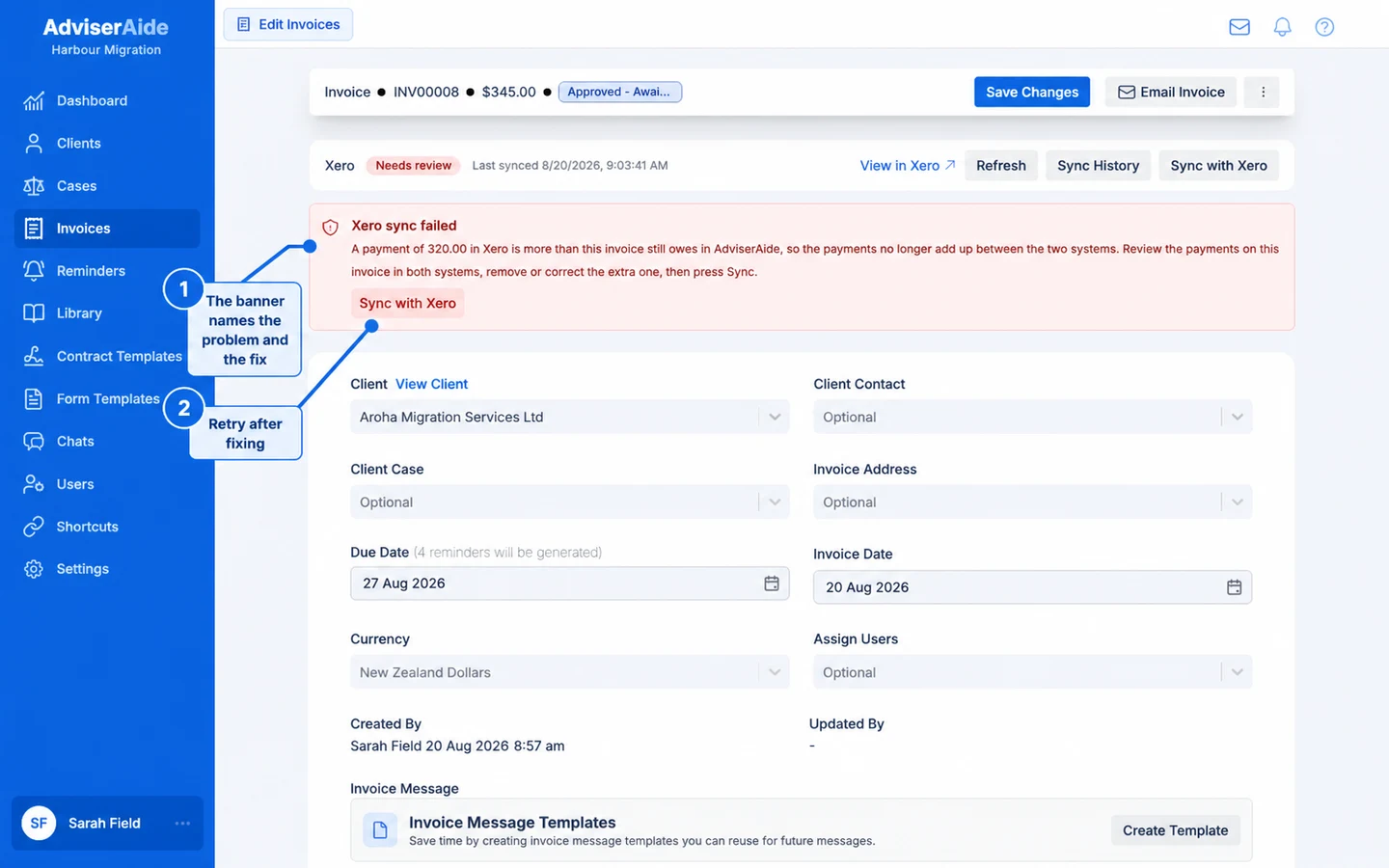Screen dimensions: 1389x868
Task: Expand the Currency New Zealand Dollars dropdown
Action: [x=570, y=672]
